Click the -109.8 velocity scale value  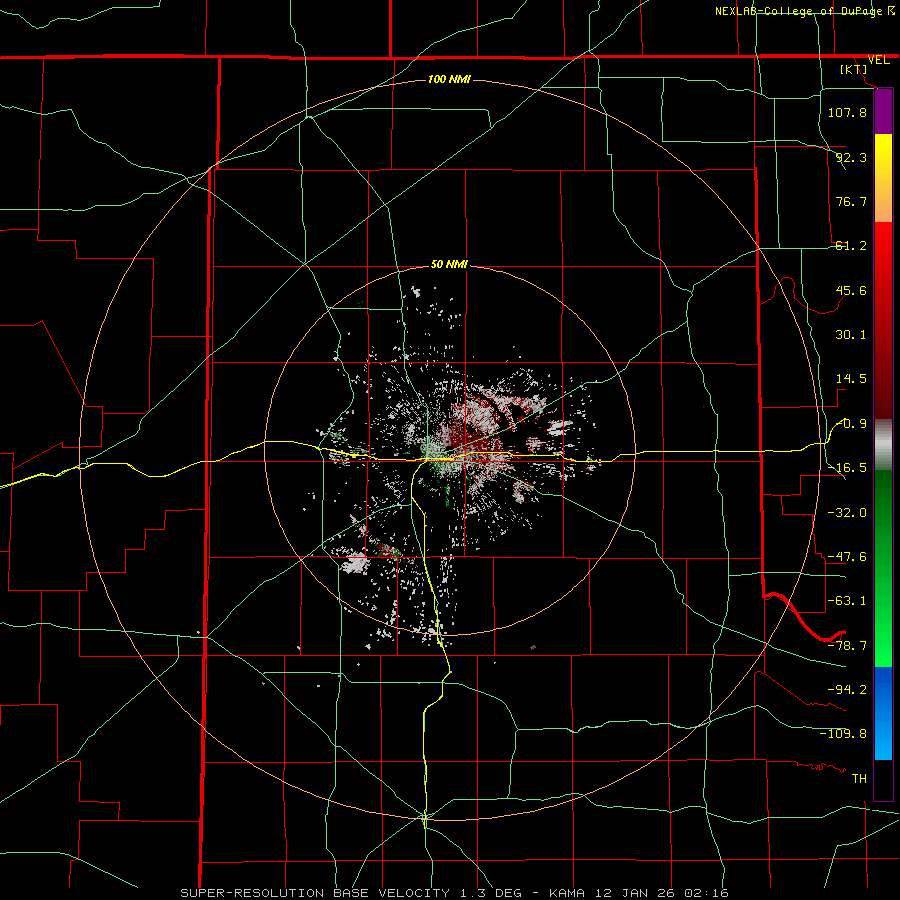point(843,734)
